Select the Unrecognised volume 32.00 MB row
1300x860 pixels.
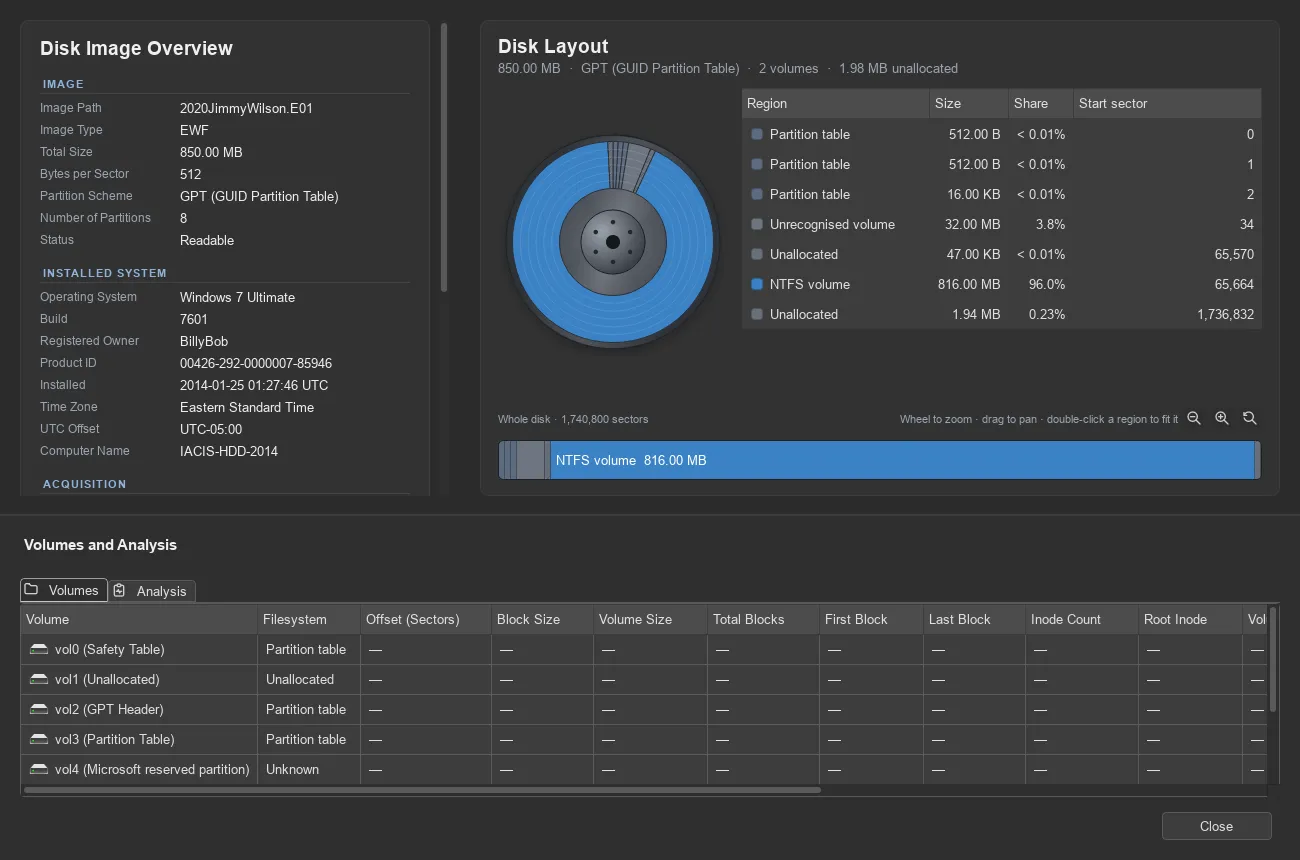1001,224
